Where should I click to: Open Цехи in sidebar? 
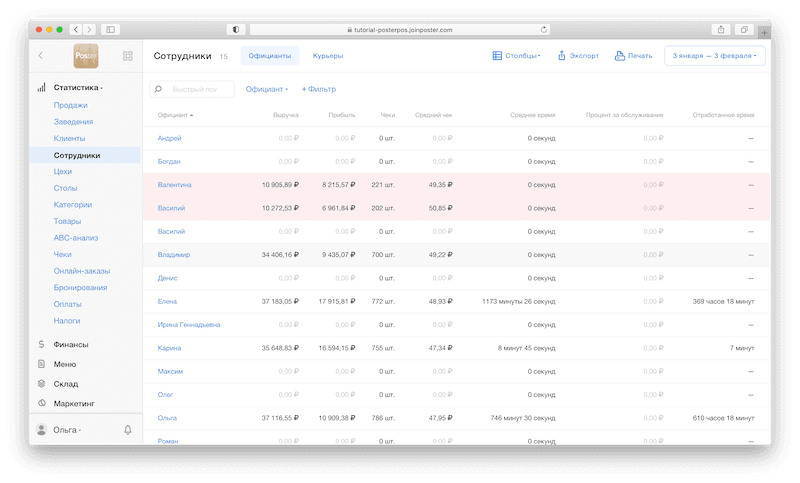tap(62, 171)
